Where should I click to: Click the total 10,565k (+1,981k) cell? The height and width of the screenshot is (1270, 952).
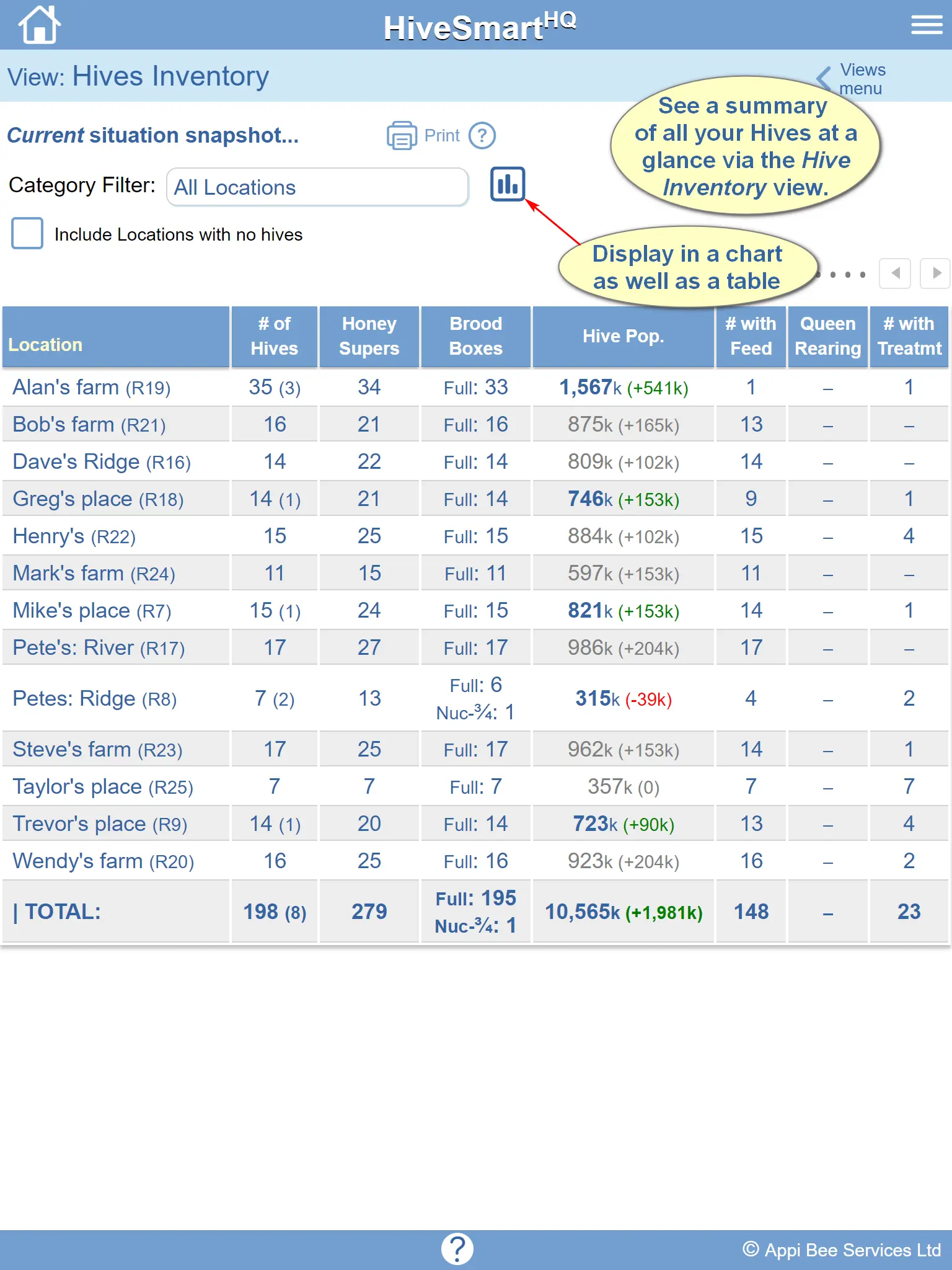[624, 912]
